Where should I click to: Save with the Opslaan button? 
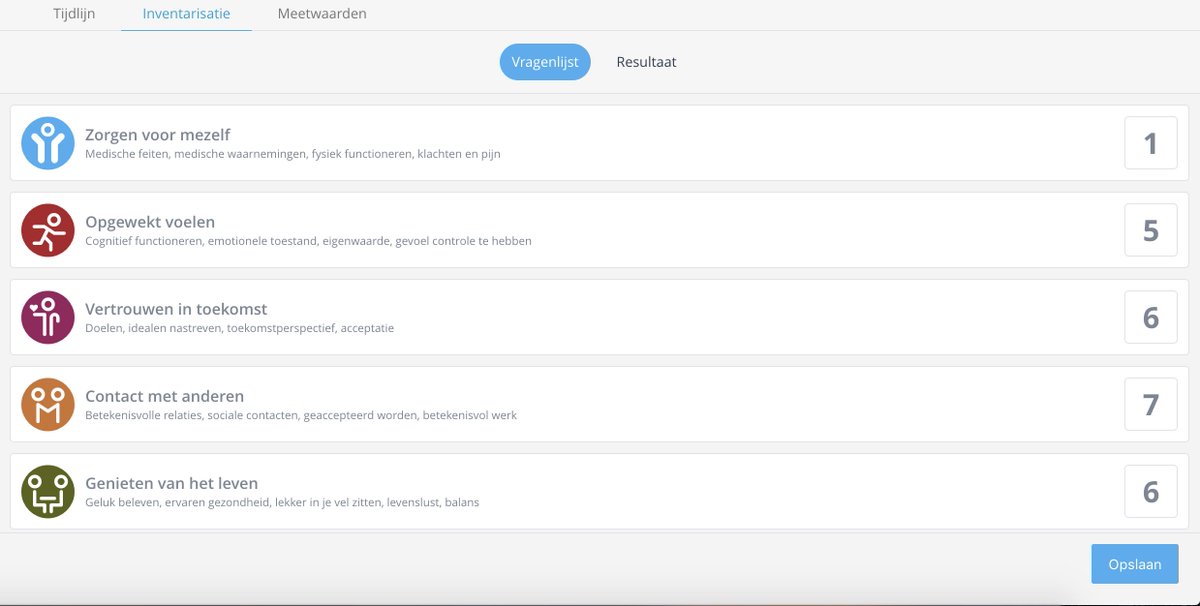click(x=1135, y=564)
